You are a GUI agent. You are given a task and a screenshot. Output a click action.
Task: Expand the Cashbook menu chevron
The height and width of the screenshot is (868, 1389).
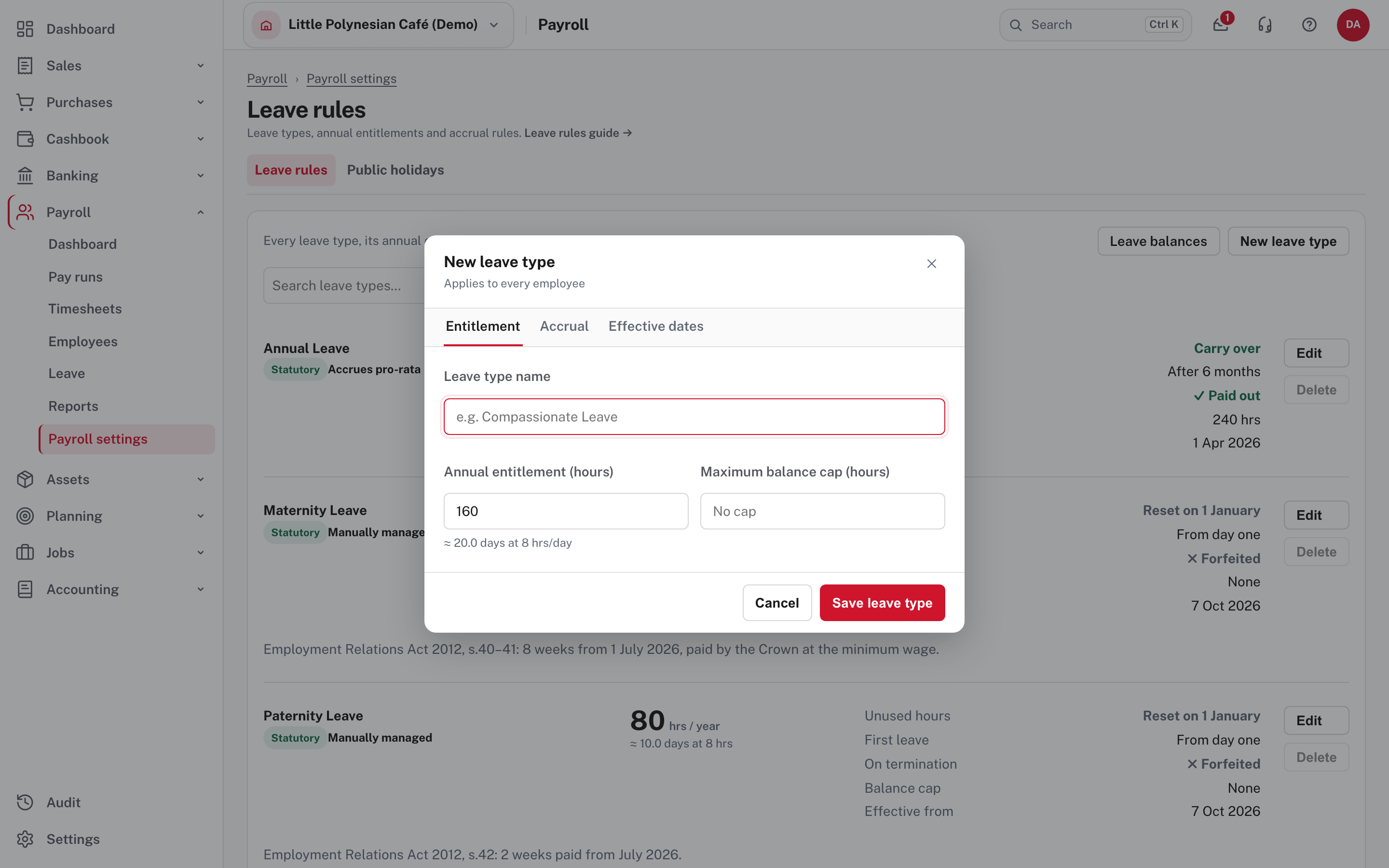pyautogui.click(x=200, y=139)
